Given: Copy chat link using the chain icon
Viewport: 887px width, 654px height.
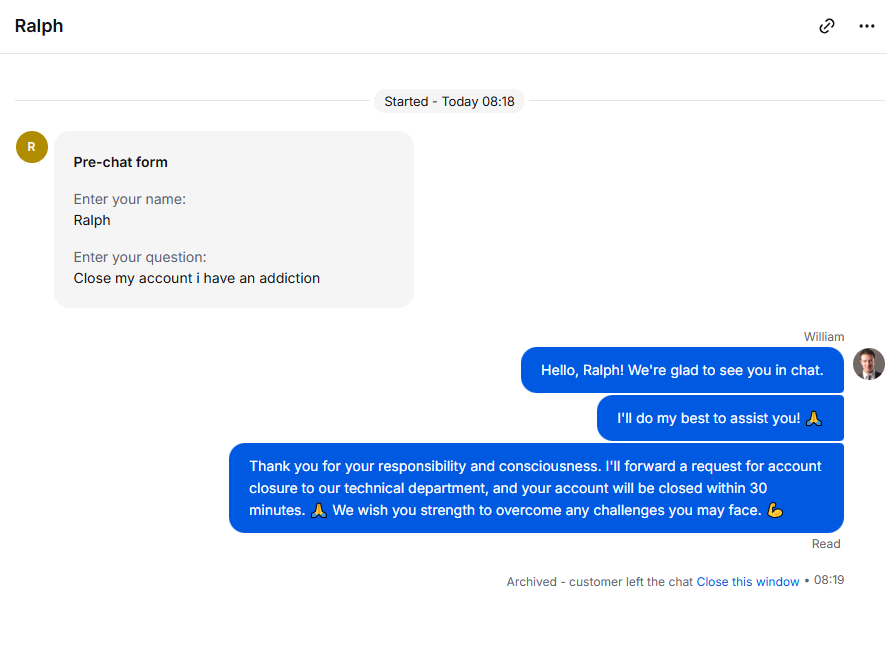Looking at the screenshot, I should click(826, 26).
